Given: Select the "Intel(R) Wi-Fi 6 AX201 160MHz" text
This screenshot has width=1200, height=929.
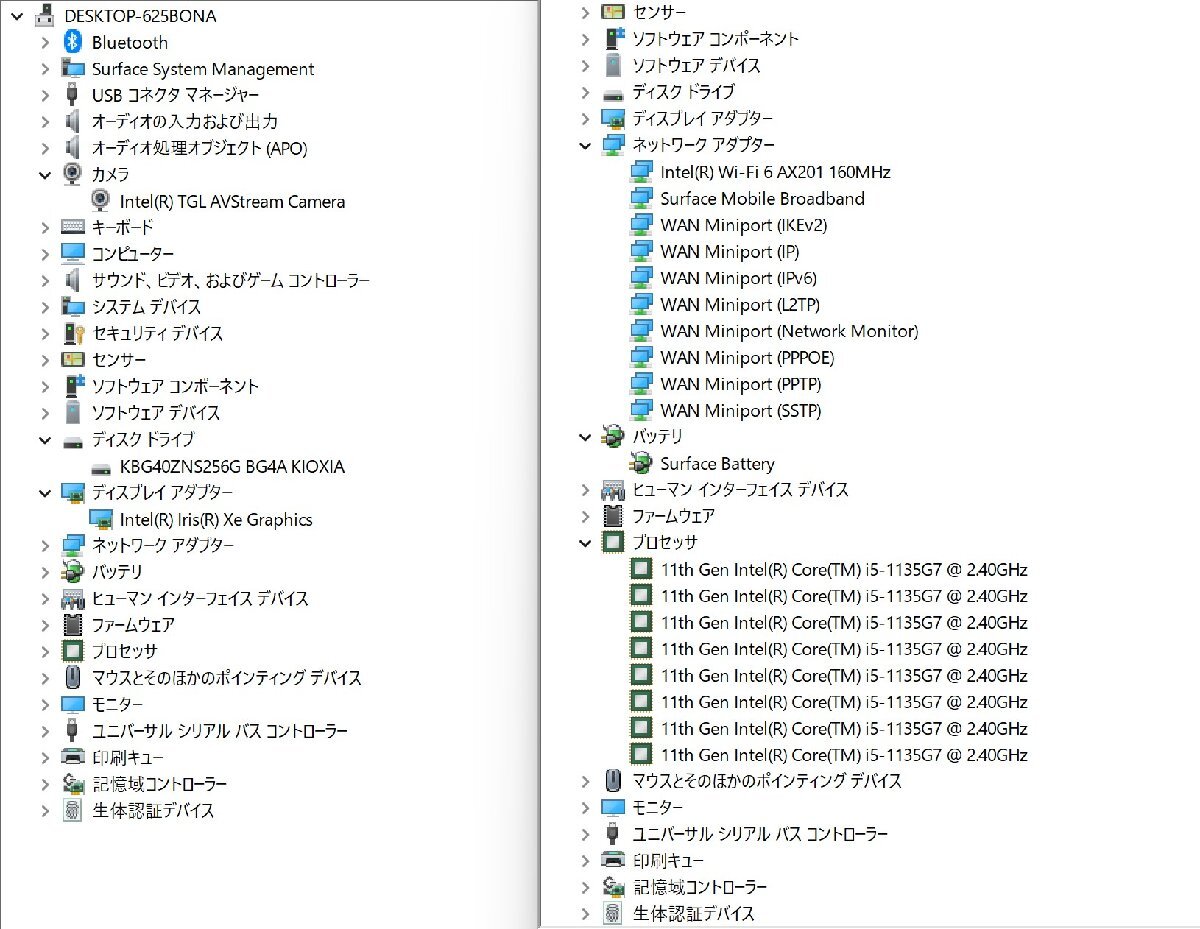Looking at the screenshot, I should coord(775,172).
